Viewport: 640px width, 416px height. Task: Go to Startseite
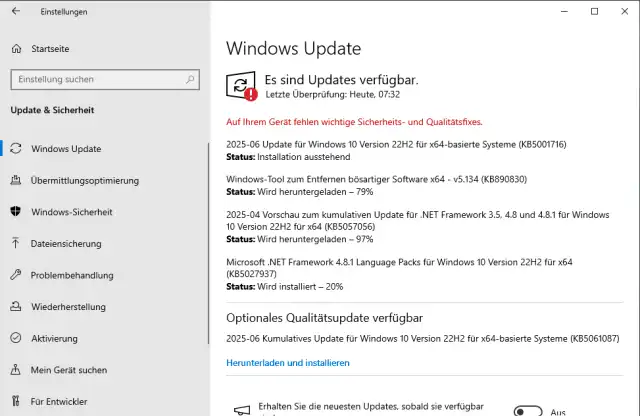tap(50, 49)
